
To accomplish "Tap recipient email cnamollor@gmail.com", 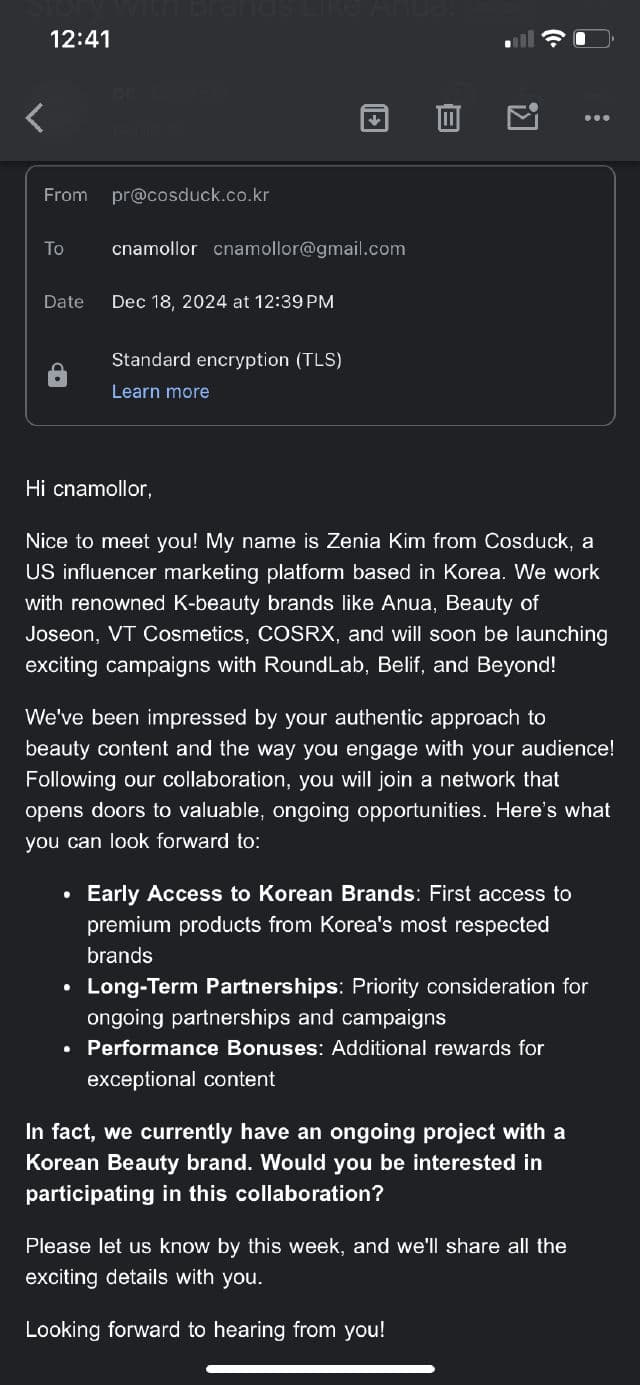I will coord(309,249).
